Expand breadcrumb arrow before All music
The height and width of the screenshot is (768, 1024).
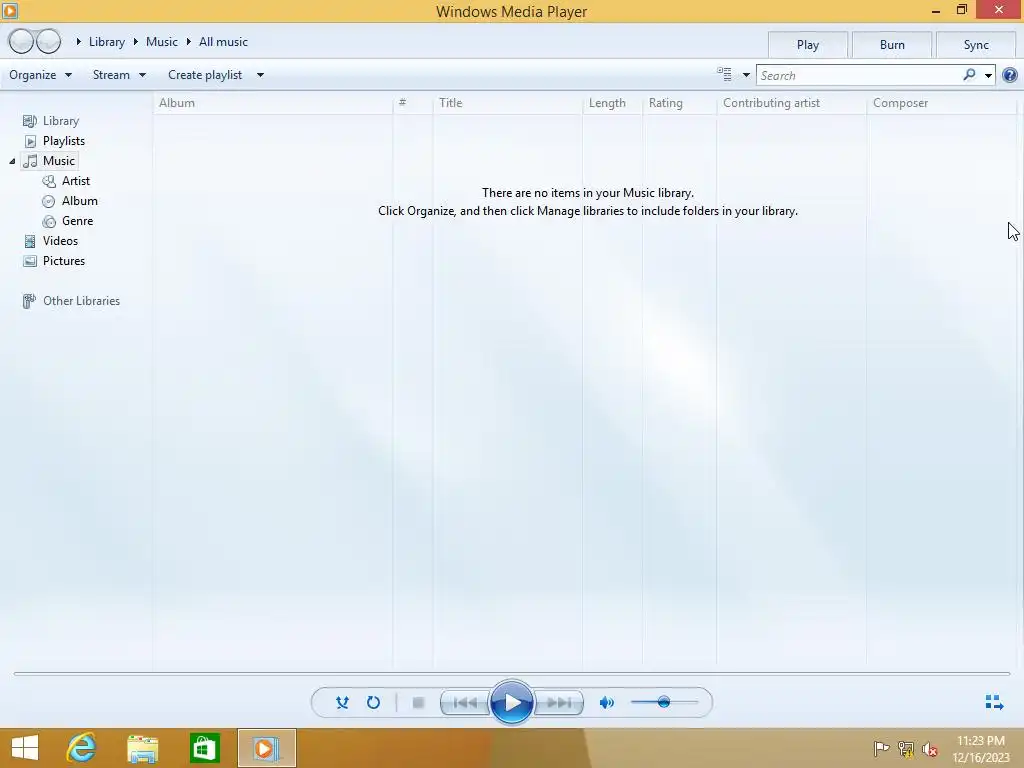click(x=189, y=42)
